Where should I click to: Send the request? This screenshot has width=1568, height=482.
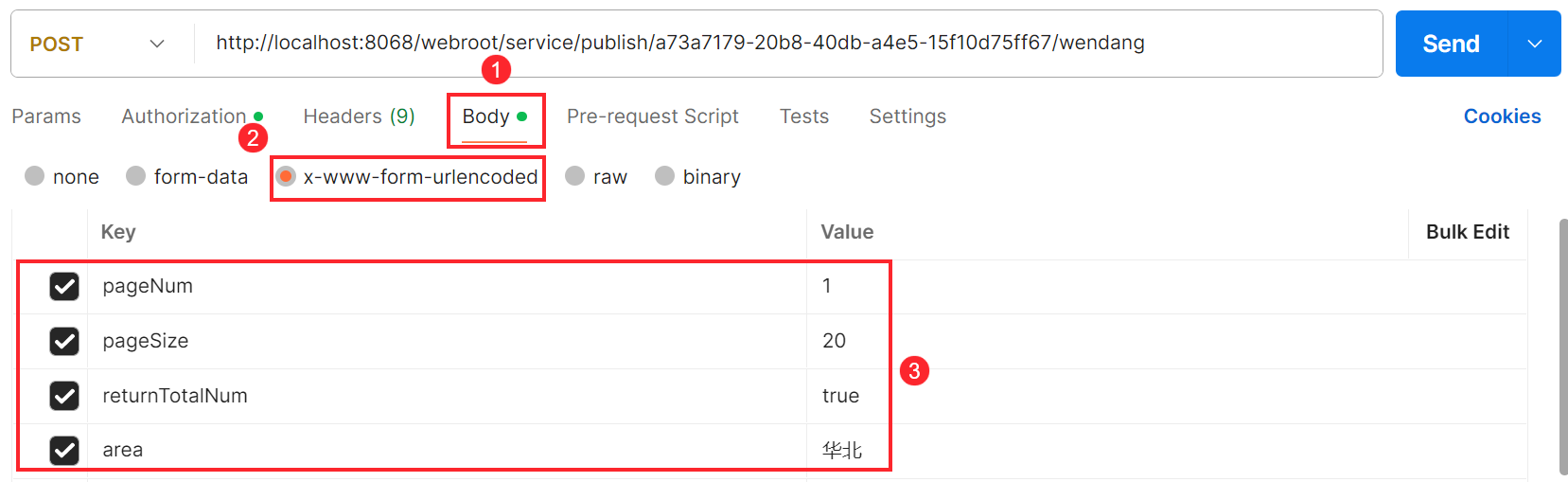pos(1451,44)
